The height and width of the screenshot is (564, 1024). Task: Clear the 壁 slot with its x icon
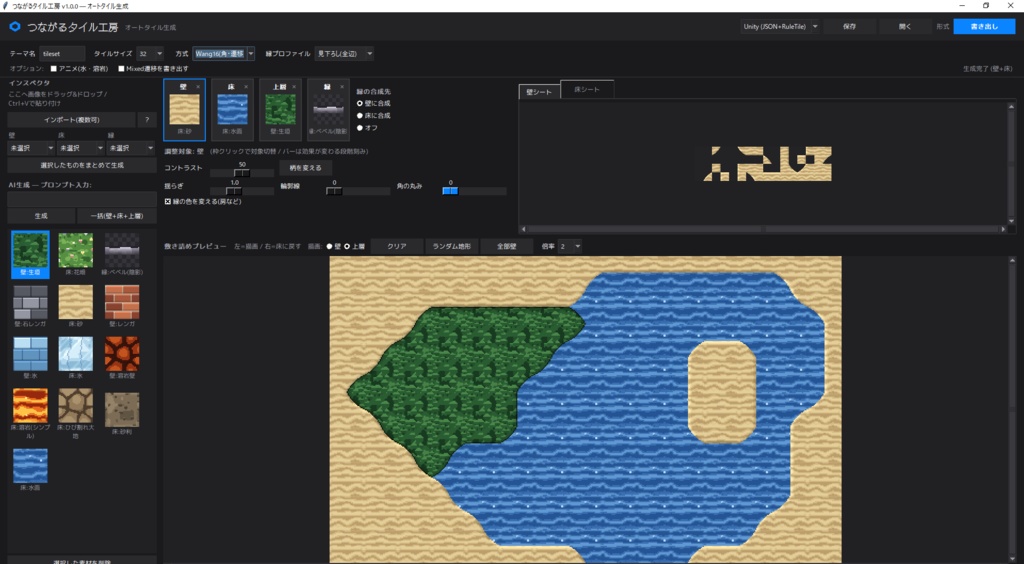pyautogui.click(x=198, y=87)
